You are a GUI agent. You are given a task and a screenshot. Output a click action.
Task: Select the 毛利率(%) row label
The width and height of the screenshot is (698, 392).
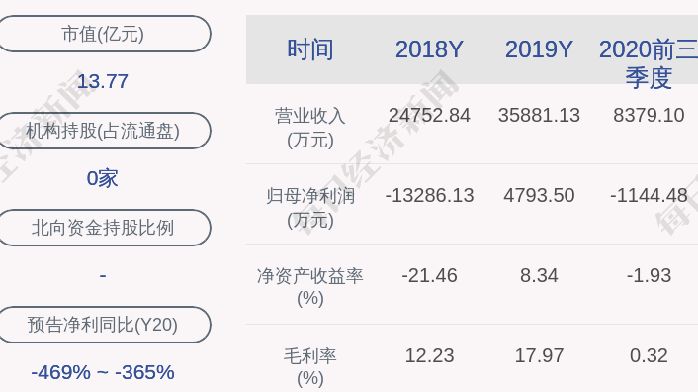[x=310, y=367]
